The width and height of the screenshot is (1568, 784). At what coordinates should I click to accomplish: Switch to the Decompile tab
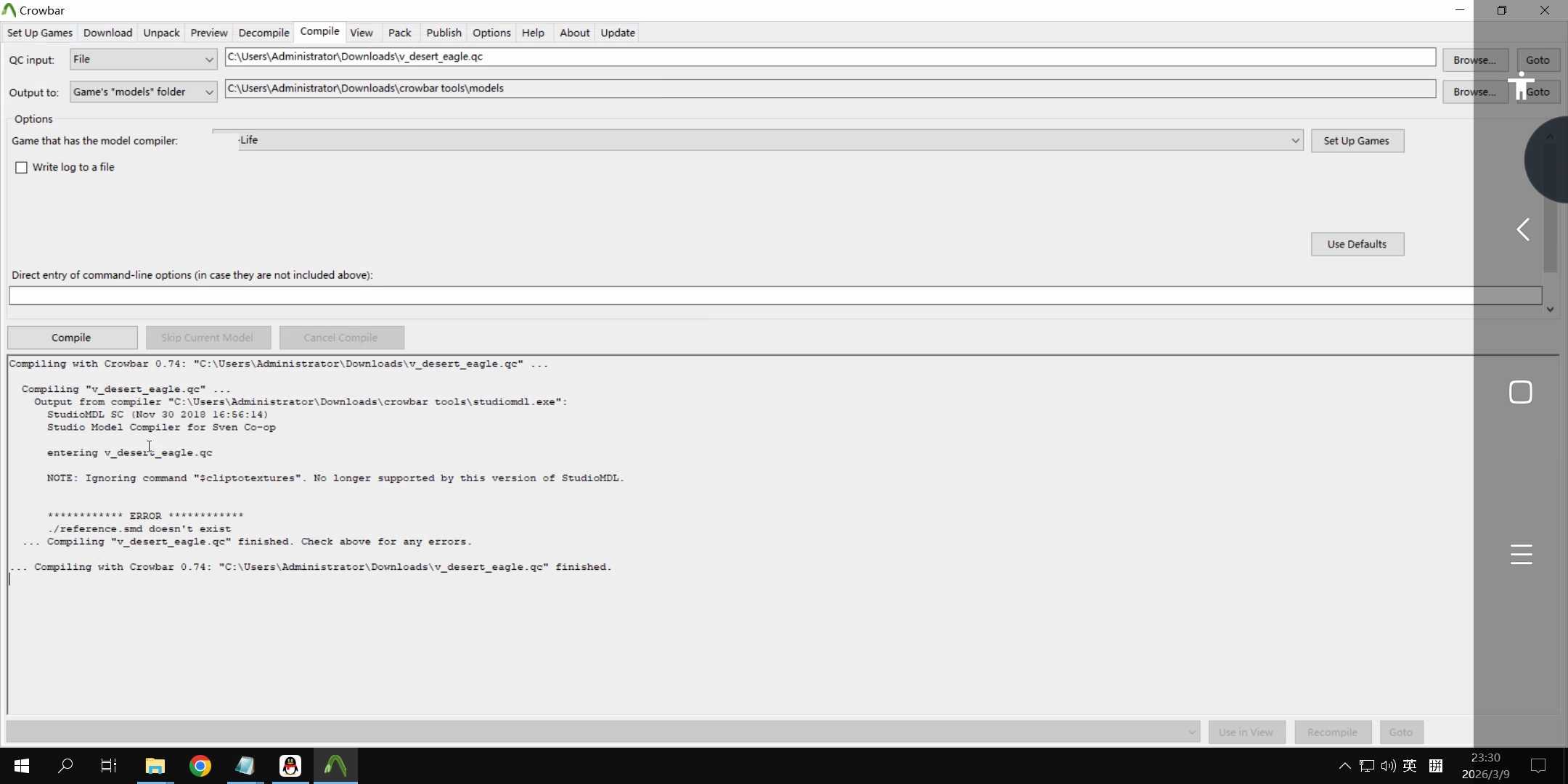click(264, 33)
